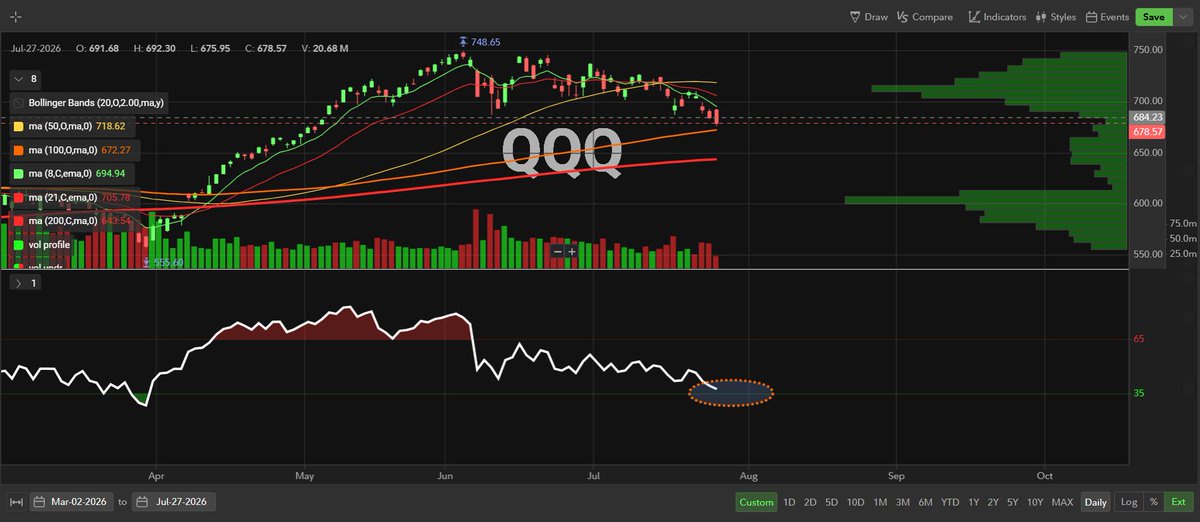1200x522 pixels.
Task: Toggle Log scale option
Action: click(1128, 502)
